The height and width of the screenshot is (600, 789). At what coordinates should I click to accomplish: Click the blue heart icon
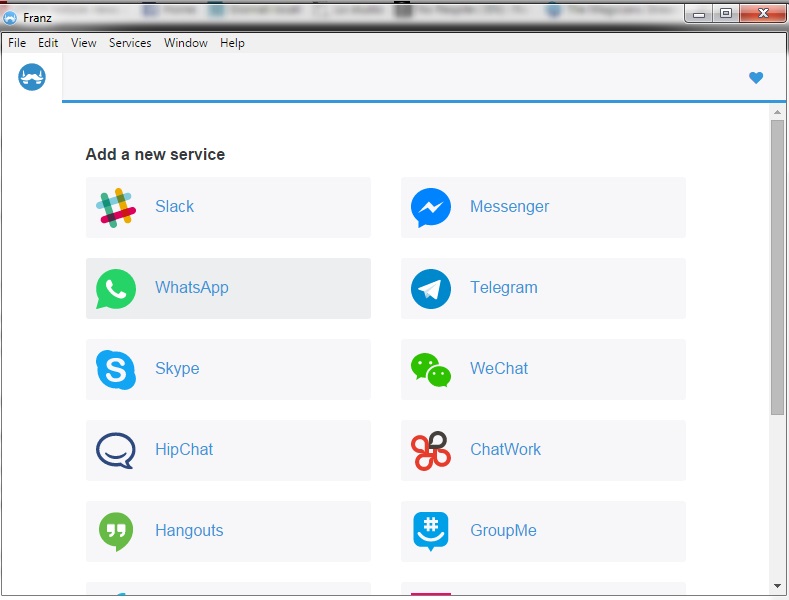(756, 78)
